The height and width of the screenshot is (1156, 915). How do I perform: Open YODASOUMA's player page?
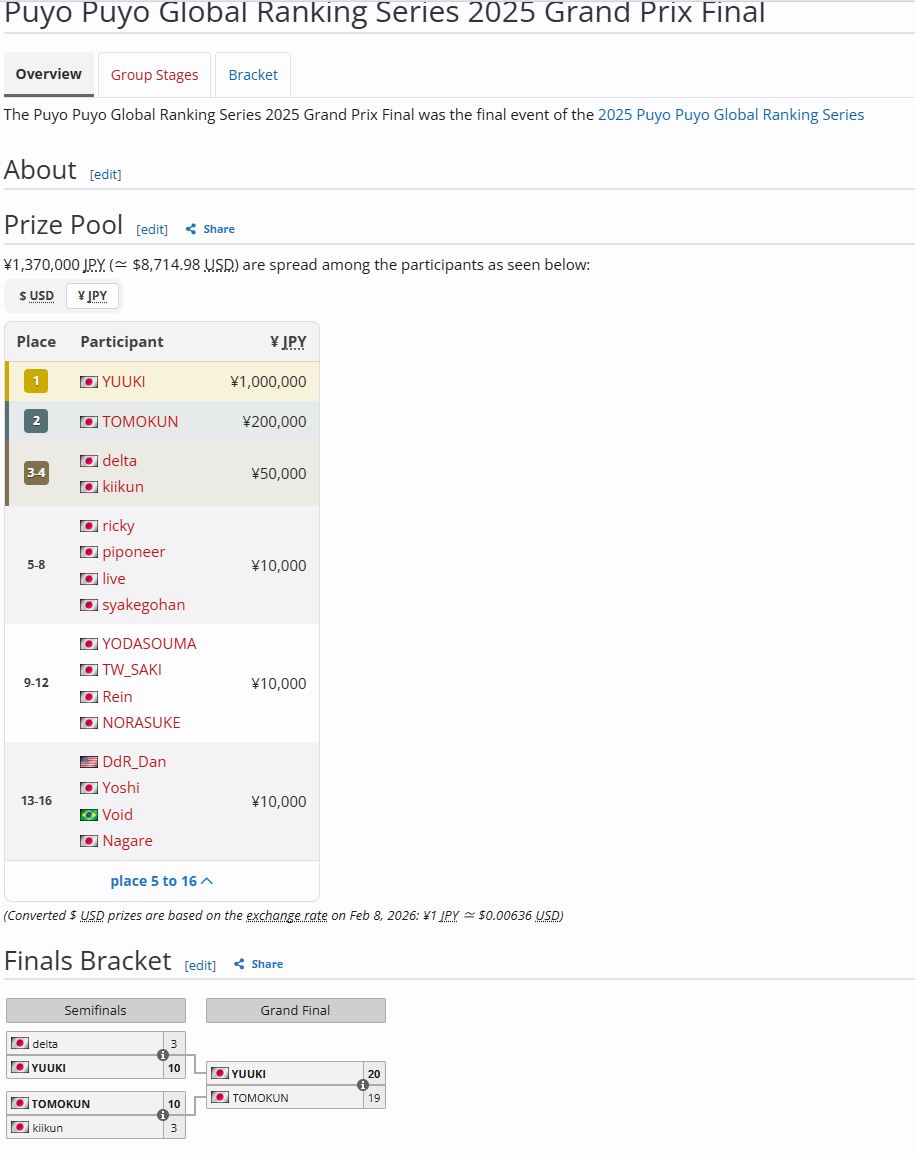[x=150, y=644]
